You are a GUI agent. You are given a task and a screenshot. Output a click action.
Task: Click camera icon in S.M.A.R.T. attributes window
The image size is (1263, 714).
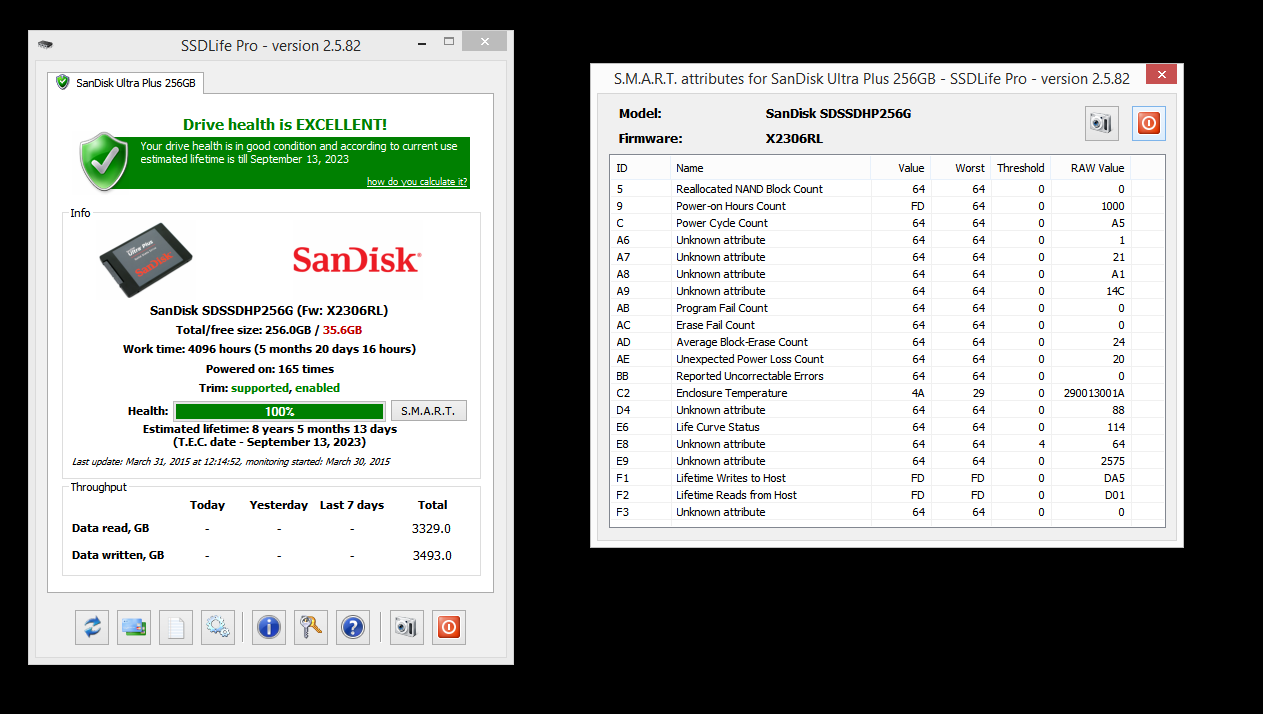[1102, 124]
